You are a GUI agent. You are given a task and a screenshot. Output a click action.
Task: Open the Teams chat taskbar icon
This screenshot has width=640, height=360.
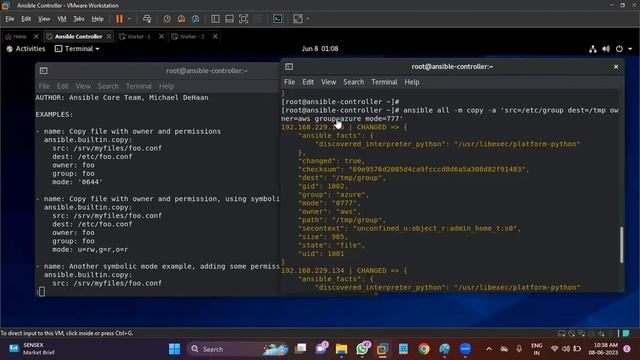click(x=322, y=349)
